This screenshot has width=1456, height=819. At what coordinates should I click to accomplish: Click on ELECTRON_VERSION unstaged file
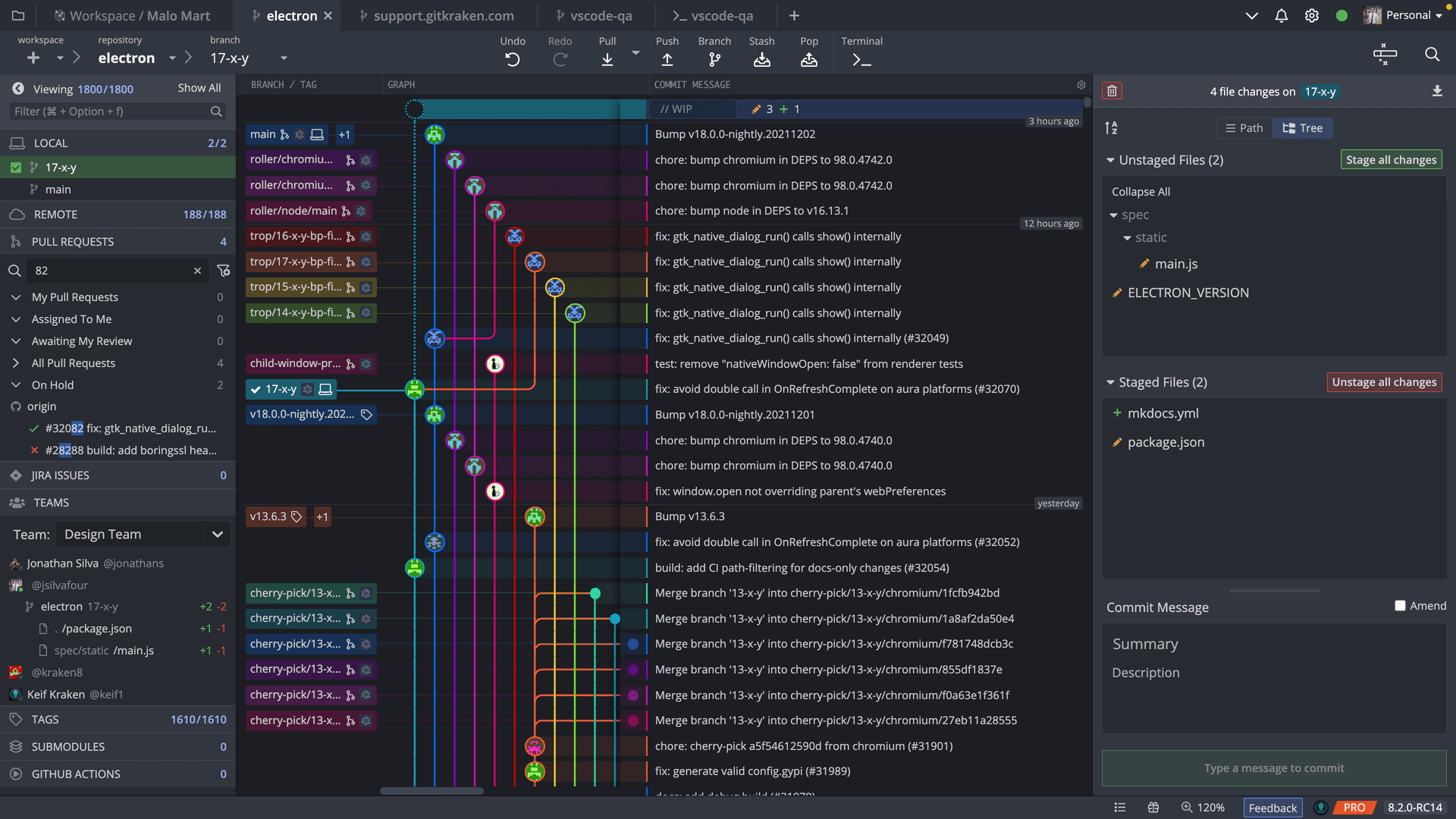[1189, 292]
